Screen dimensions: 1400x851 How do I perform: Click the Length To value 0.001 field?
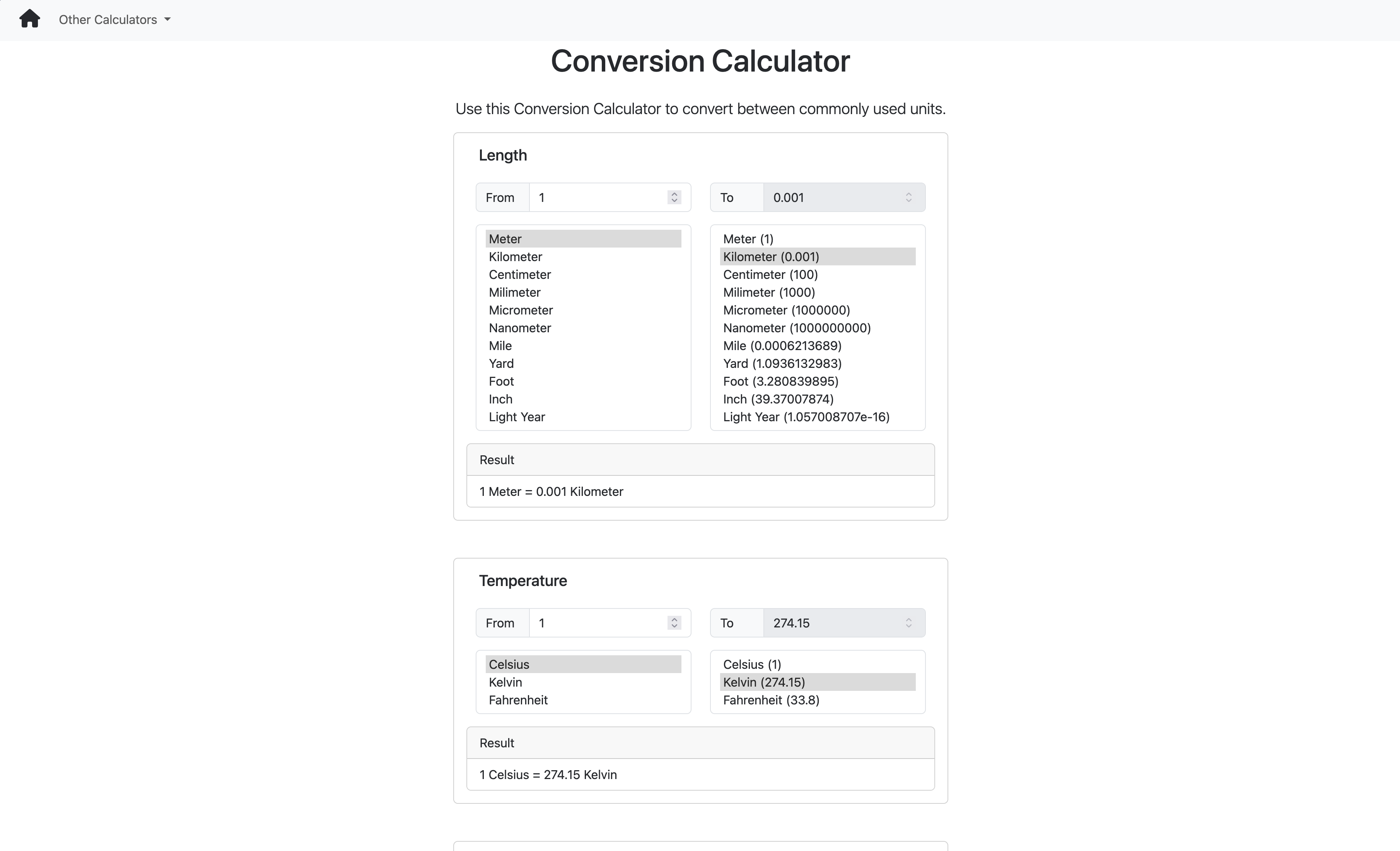[x=844, y=197]
